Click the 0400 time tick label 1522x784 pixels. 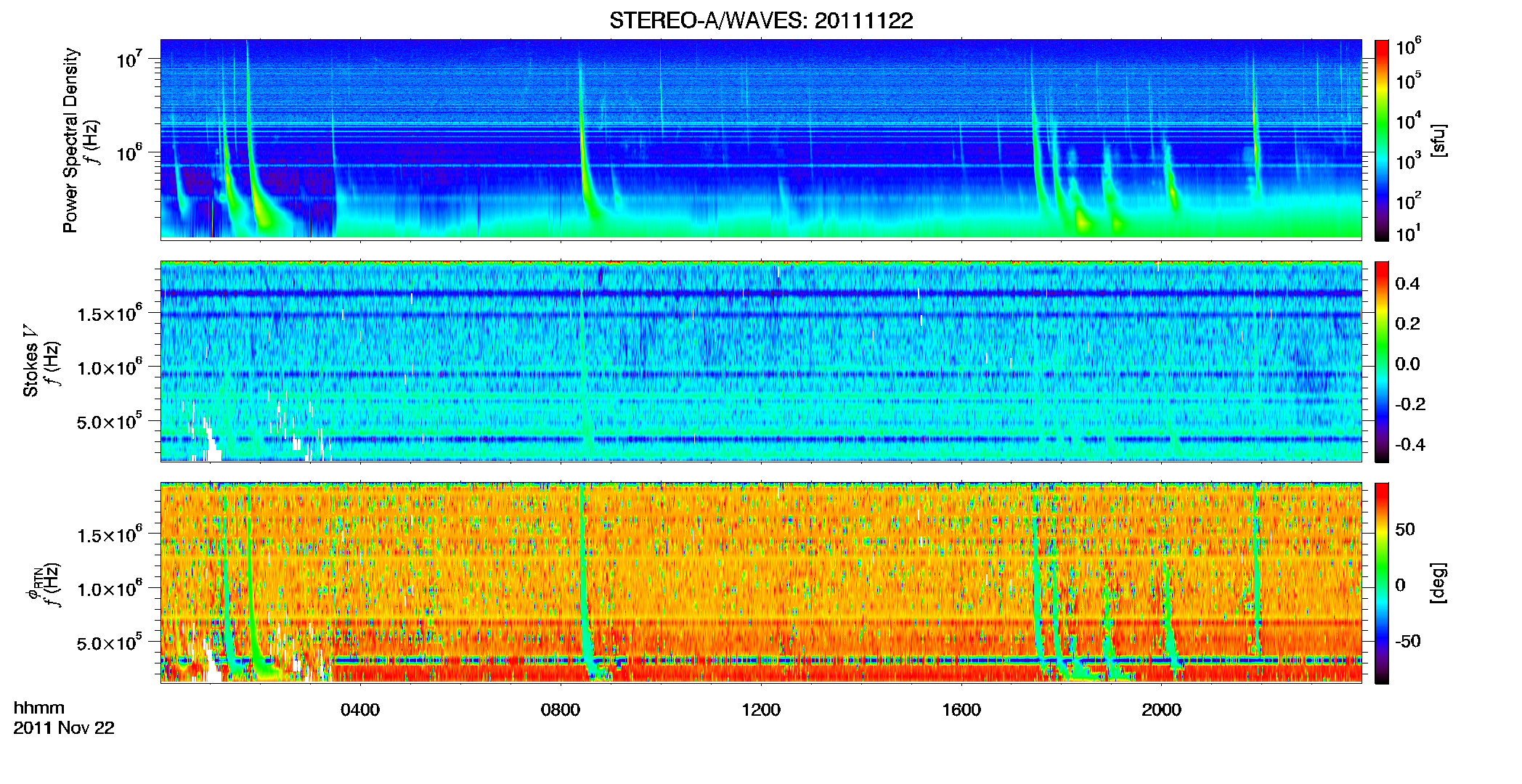(x=360, y=710)
